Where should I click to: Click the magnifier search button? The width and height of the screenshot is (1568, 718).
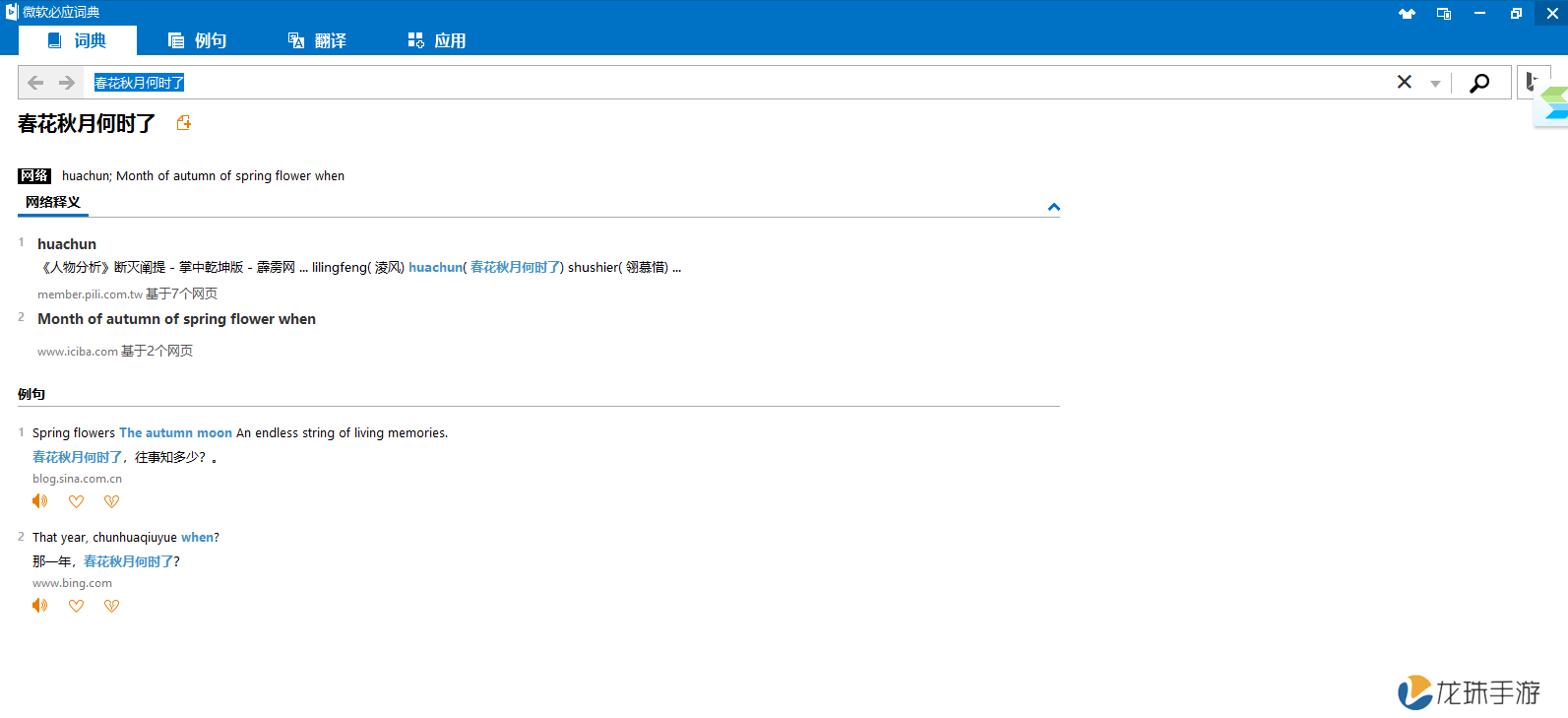coord(1479,83)
